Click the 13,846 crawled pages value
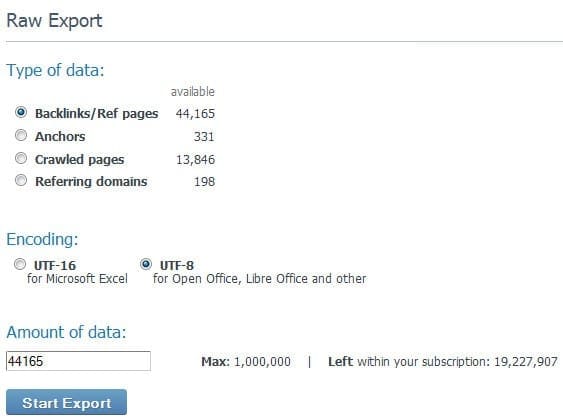The width and height of the screenshot is (563, 419). [195, 159]
